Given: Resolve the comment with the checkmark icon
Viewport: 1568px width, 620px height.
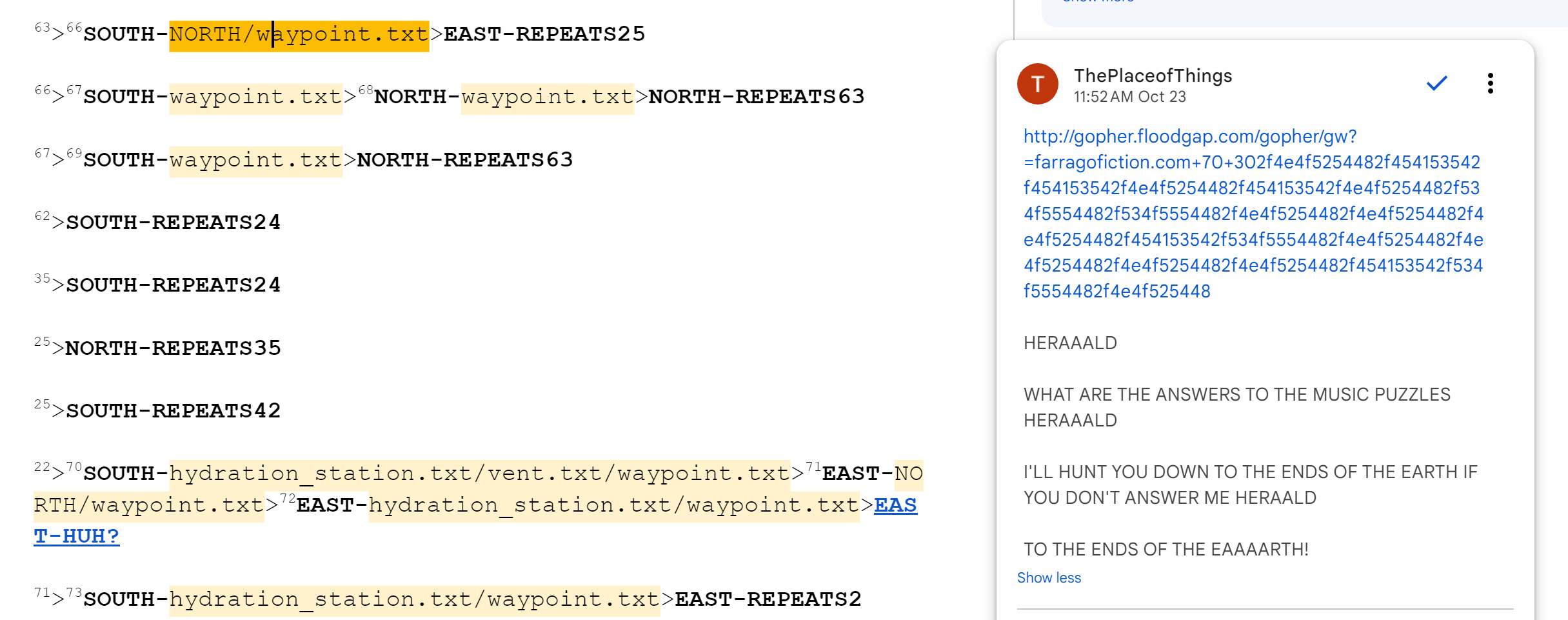Looking at the screenshot, I should [x=1436, y=83].
